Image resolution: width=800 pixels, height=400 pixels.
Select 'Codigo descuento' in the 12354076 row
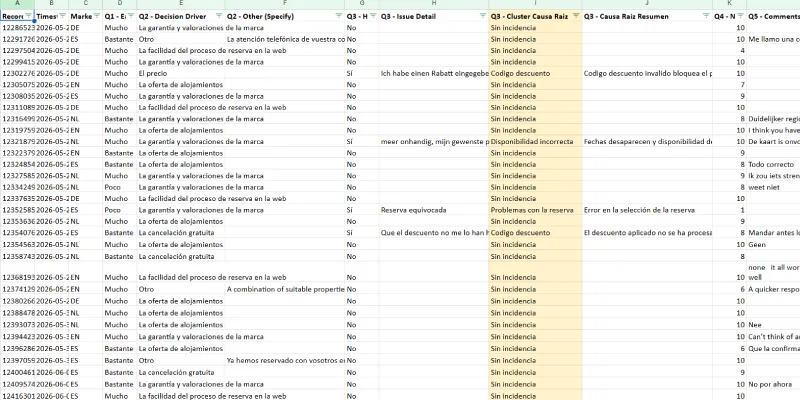535,233
